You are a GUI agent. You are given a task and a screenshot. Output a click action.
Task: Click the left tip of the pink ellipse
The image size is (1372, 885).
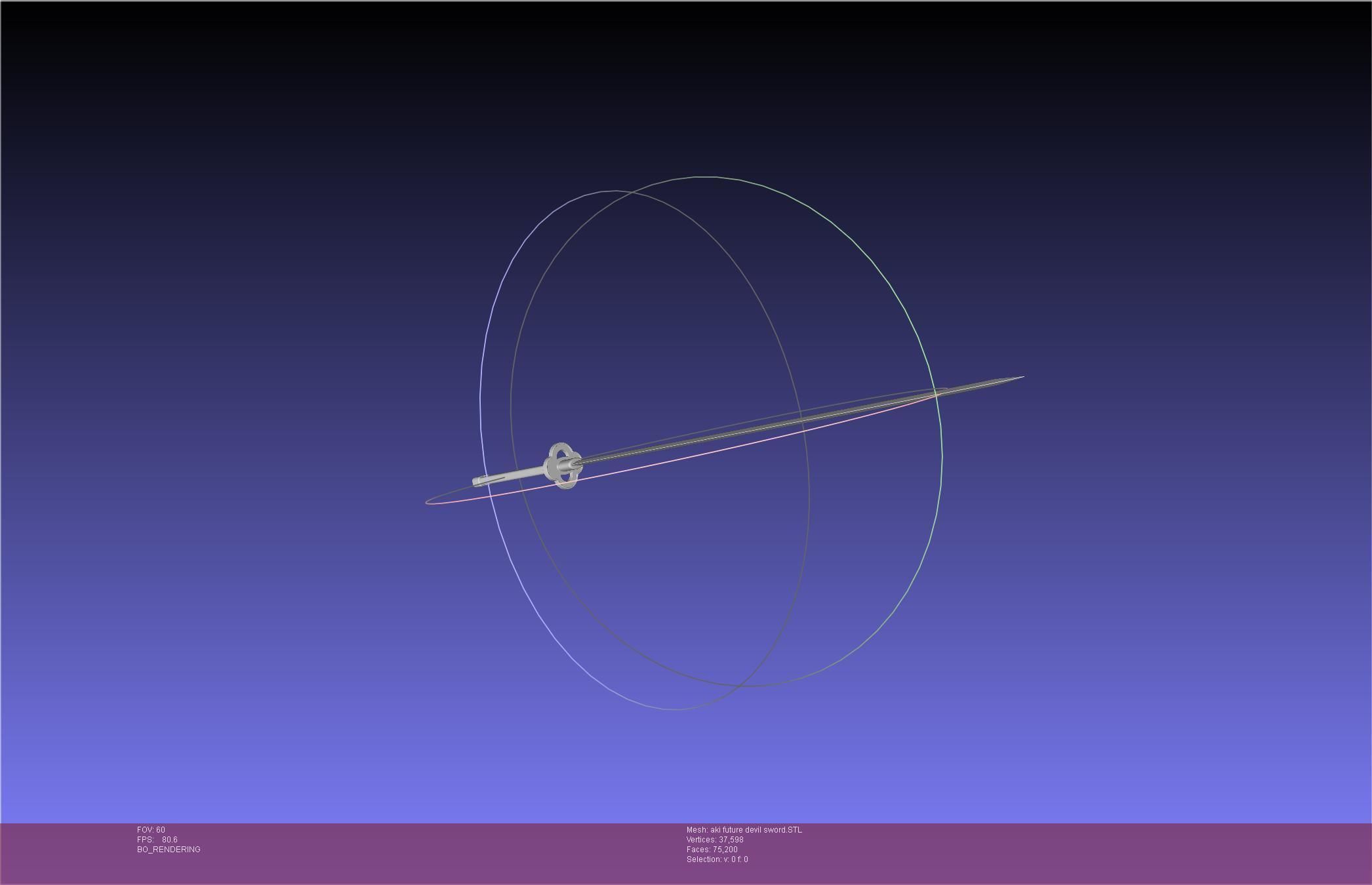coord(427,502)
